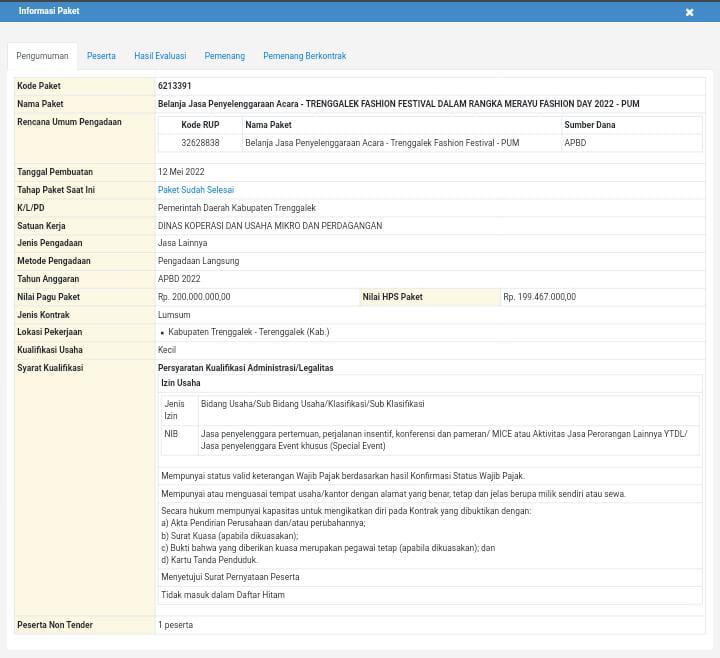The width and height of the screenshot is (720, 658).
Task: Click the Akta Pendirian Perusahaan line
Action: [x=263, y=523]
